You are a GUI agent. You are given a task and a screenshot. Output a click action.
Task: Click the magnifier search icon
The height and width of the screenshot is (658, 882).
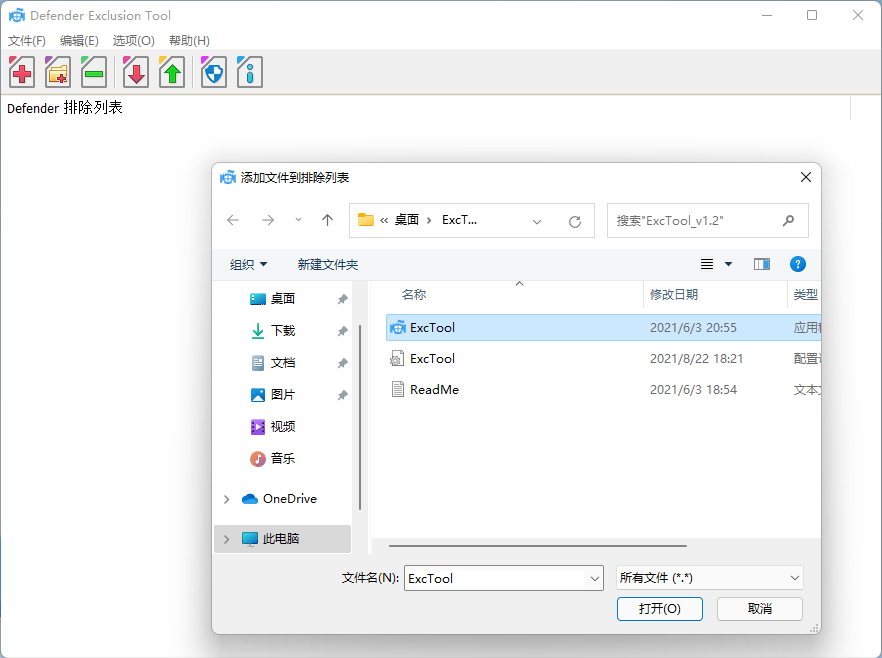[789, 220]
